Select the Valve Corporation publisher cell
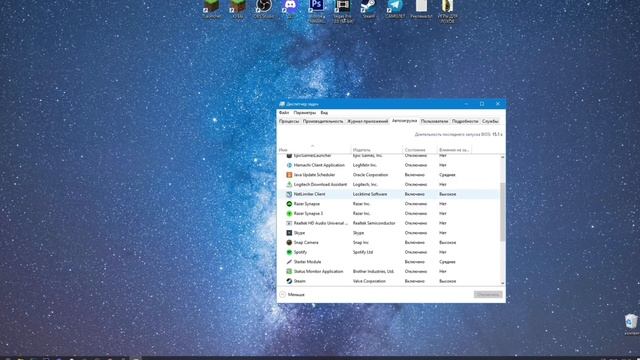 click(369, 281)
